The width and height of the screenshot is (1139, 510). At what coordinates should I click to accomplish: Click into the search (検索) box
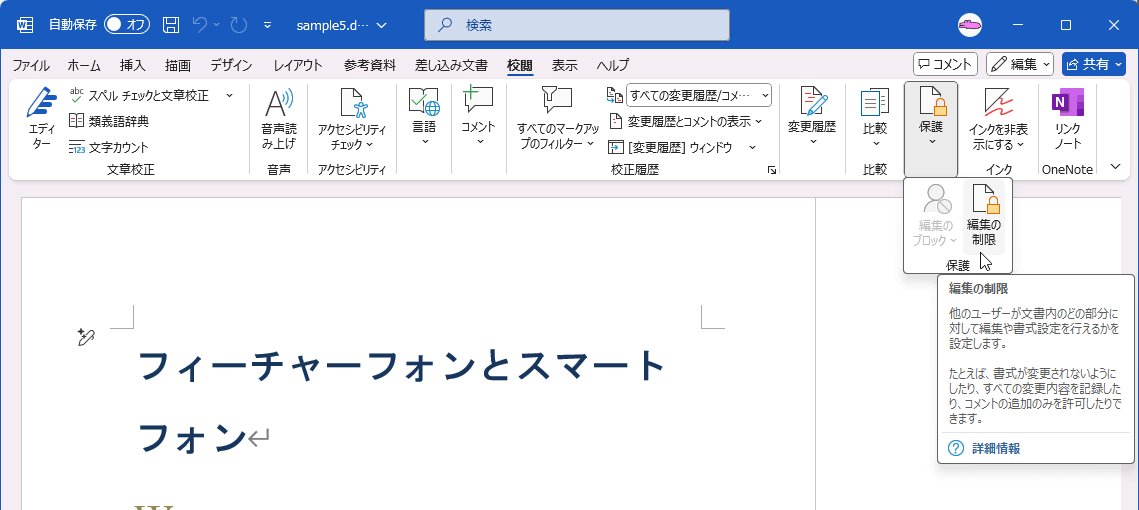pos(577,25)
